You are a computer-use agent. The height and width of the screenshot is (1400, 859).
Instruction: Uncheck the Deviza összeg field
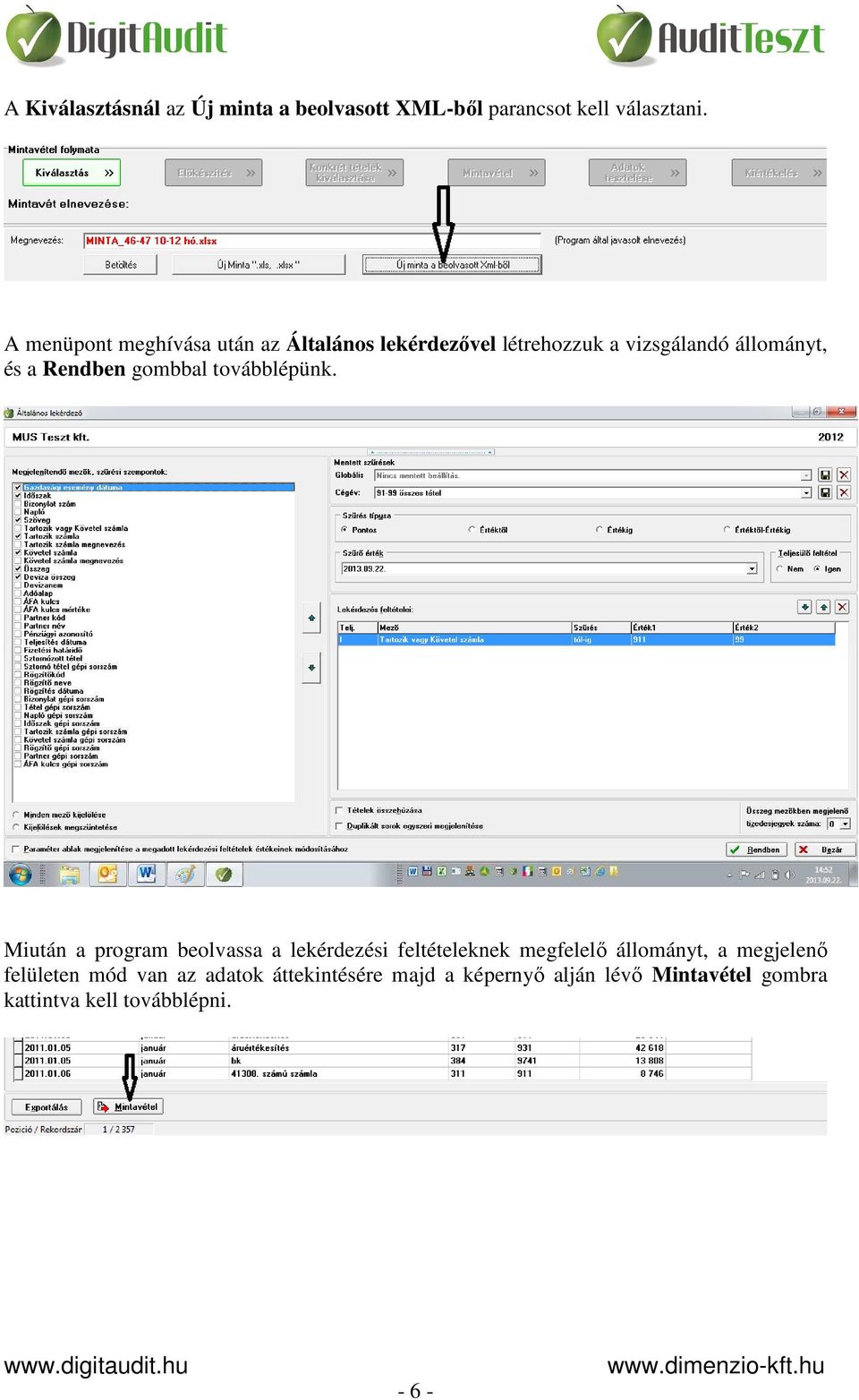click(18, 577)
